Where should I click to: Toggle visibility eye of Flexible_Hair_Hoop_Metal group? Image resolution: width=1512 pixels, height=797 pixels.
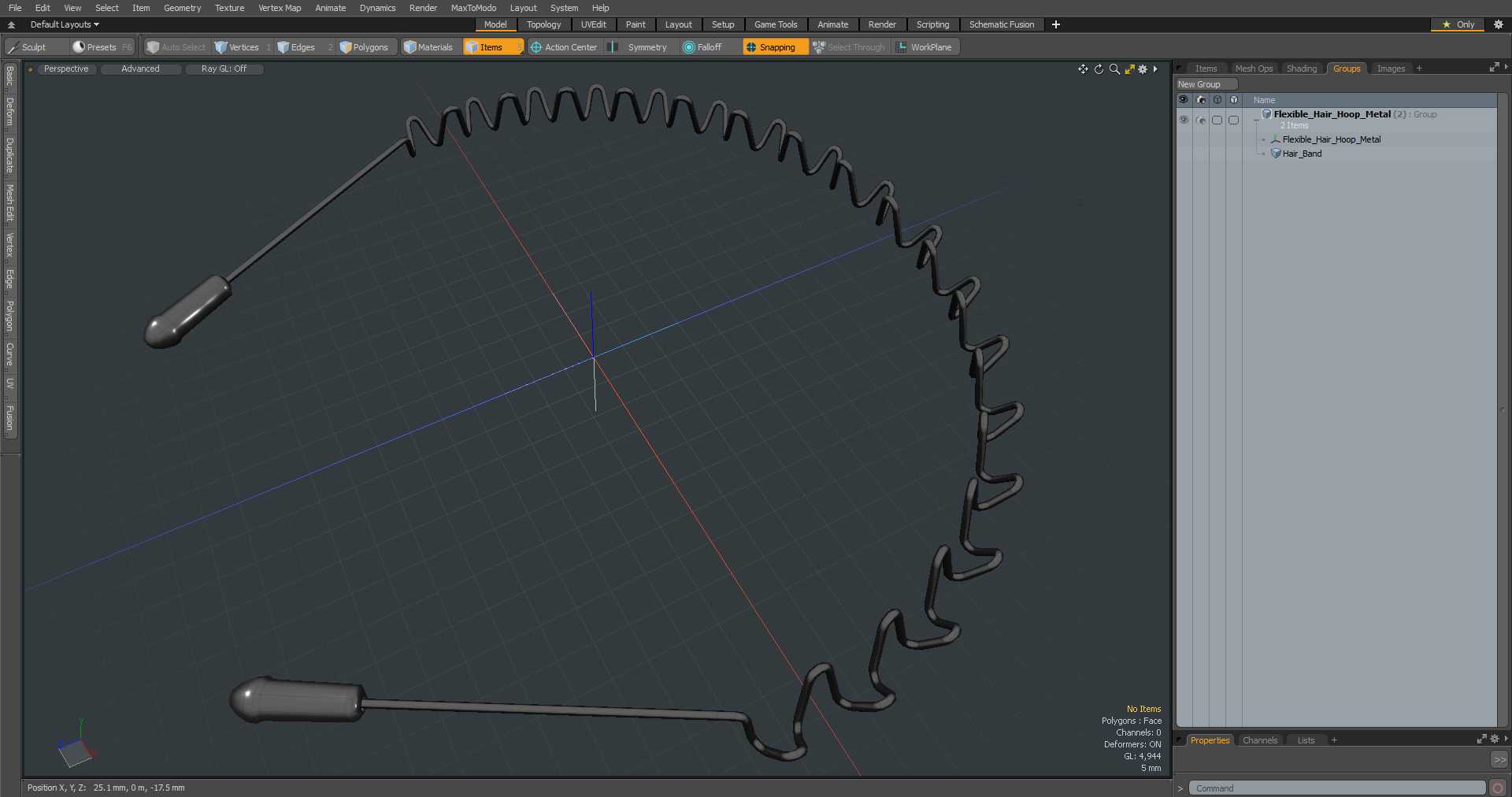pos(1184,120)
